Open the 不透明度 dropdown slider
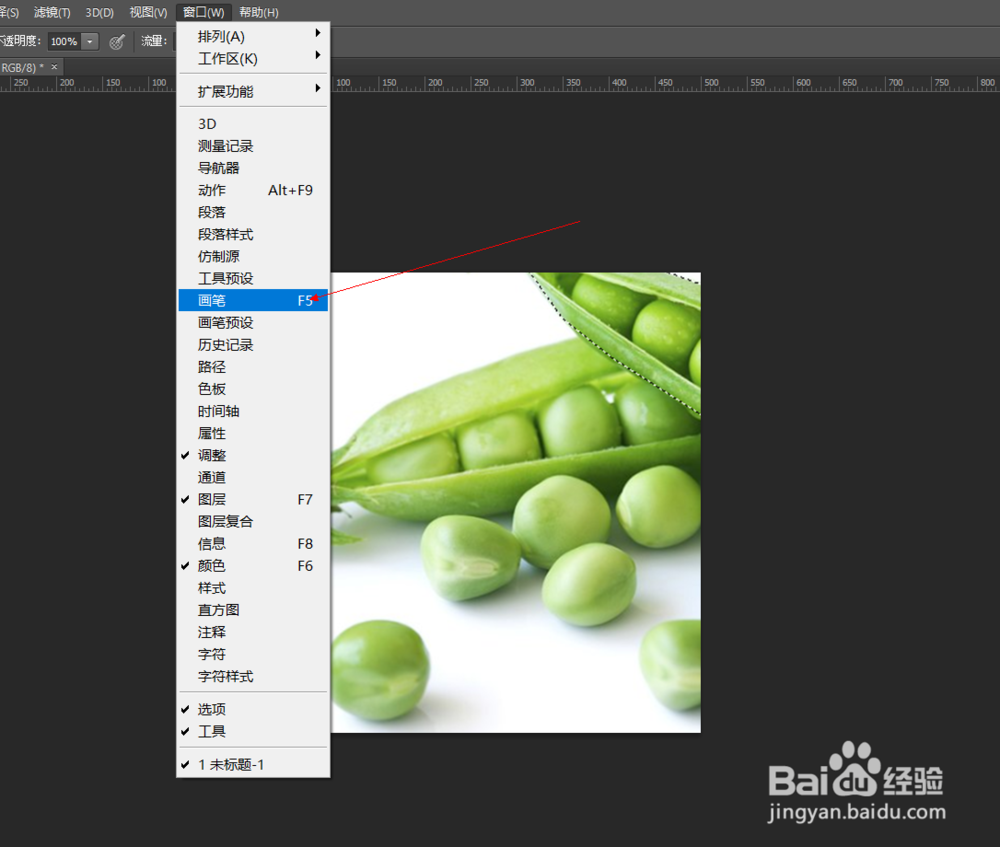 tap(88, 41)
